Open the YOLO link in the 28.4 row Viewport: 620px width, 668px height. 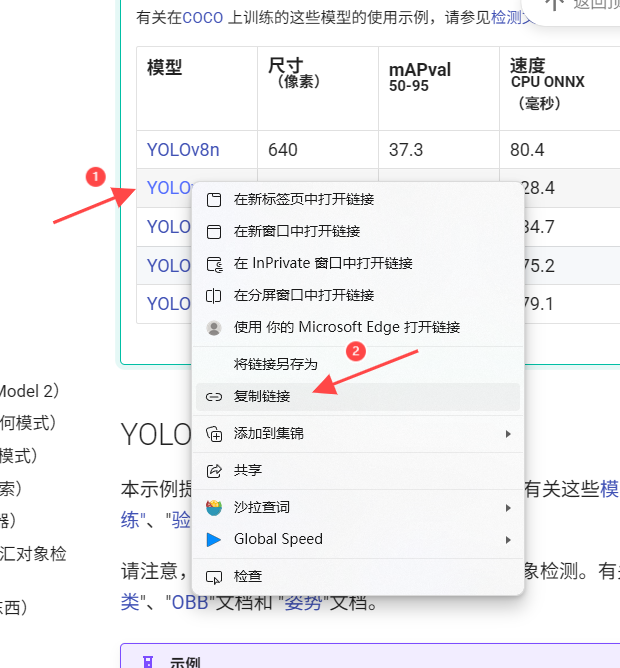(x=169, y=188)
